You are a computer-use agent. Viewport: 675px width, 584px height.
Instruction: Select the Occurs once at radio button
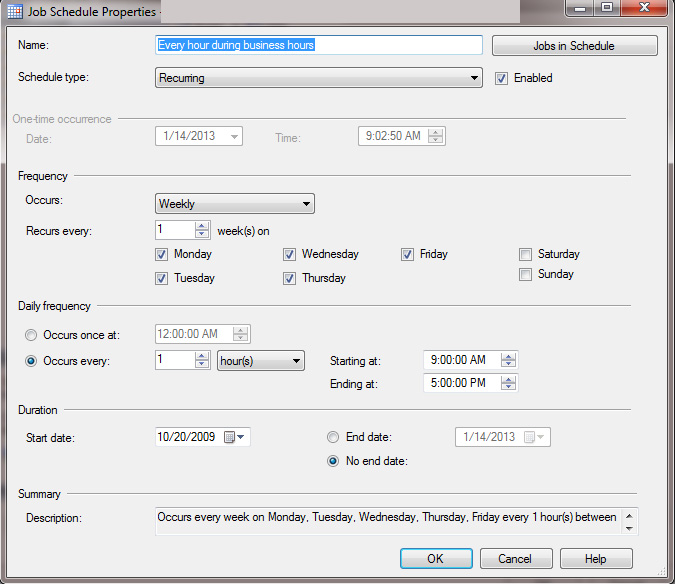31,335
